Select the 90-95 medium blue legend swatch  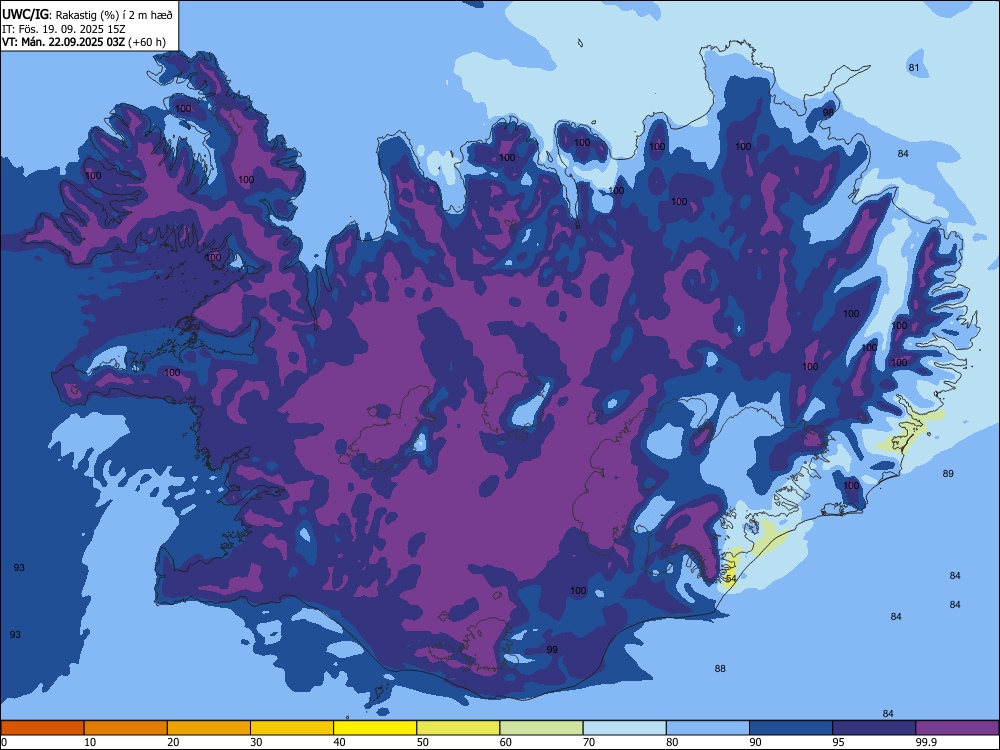tap(791, 728)
